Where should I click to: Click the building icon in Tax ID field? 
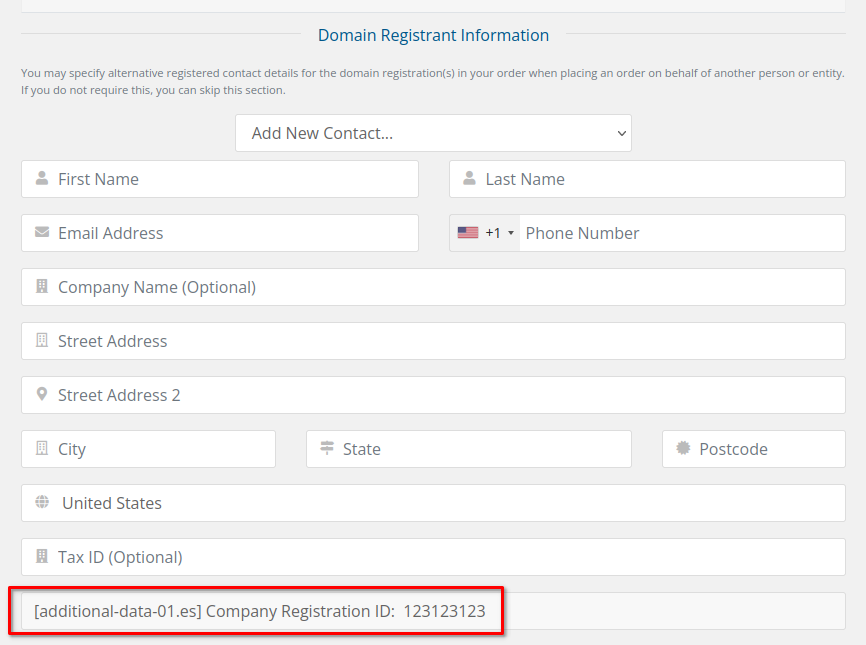[42, 556]
